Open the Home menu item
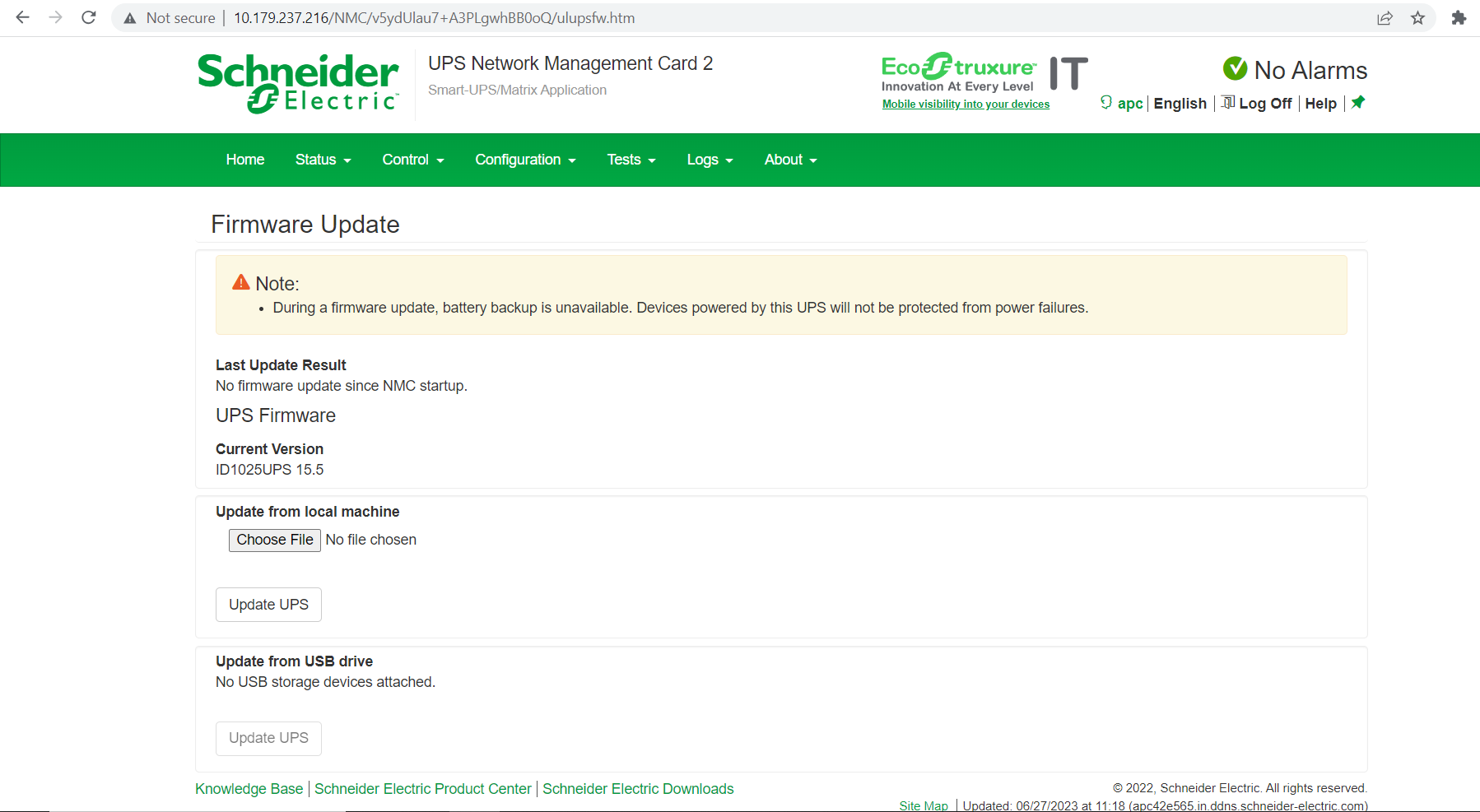Image resolution: width=1480 pixels, height=812 pixels. [x=245, y=160]
